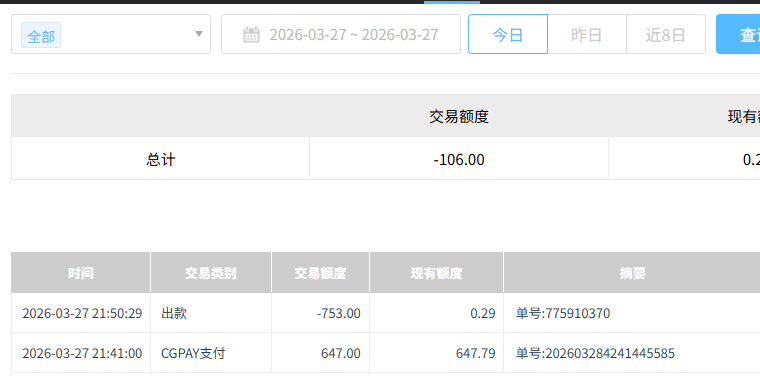Click the detail table 交易额度 column header
The height and width of the screenshot is (379, 760).
(320, 273)
